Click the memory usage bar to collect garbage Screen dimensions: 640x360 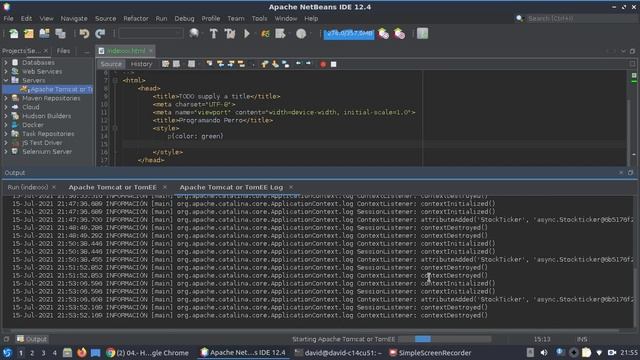[349, 34]
